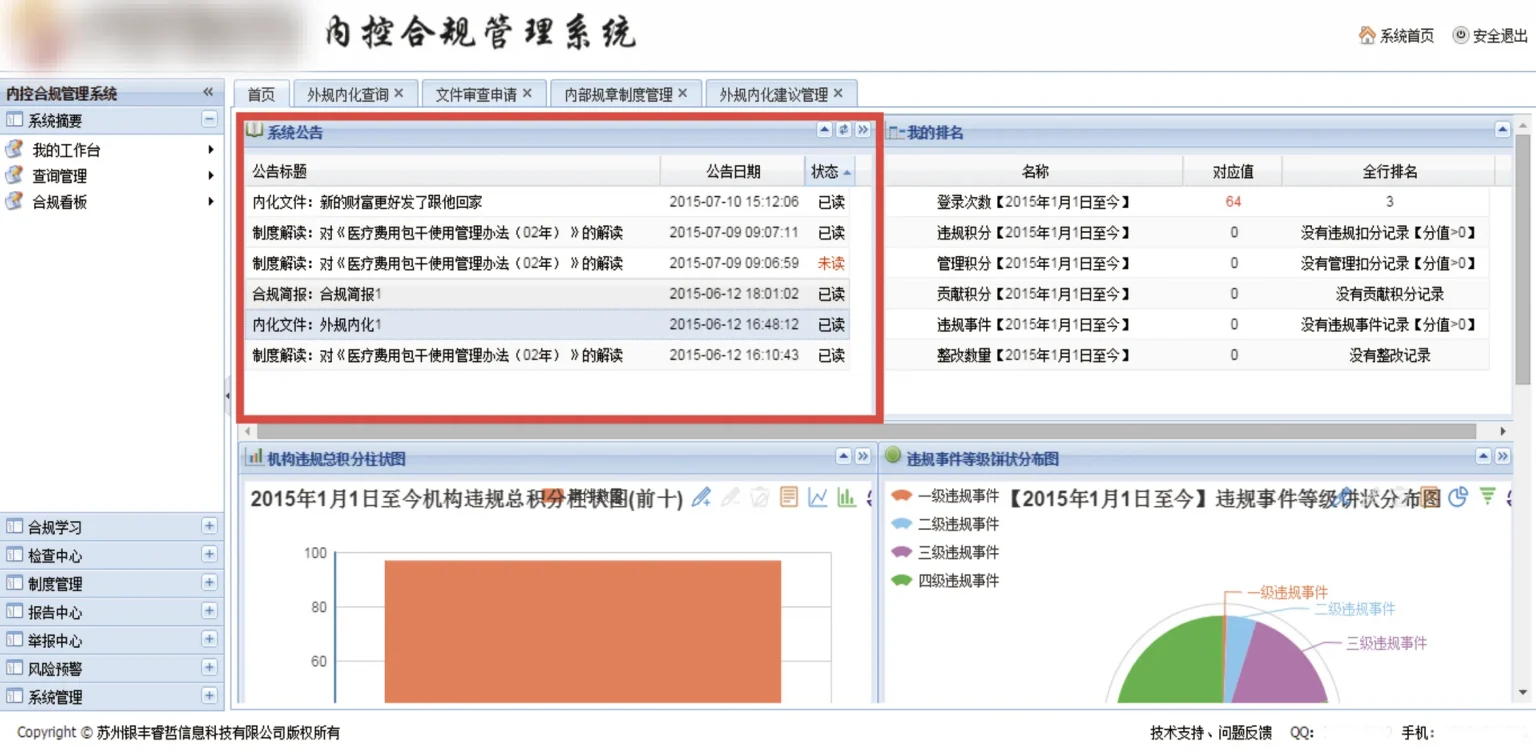Open the 内部规章制度管理 tab

[618, 94]
